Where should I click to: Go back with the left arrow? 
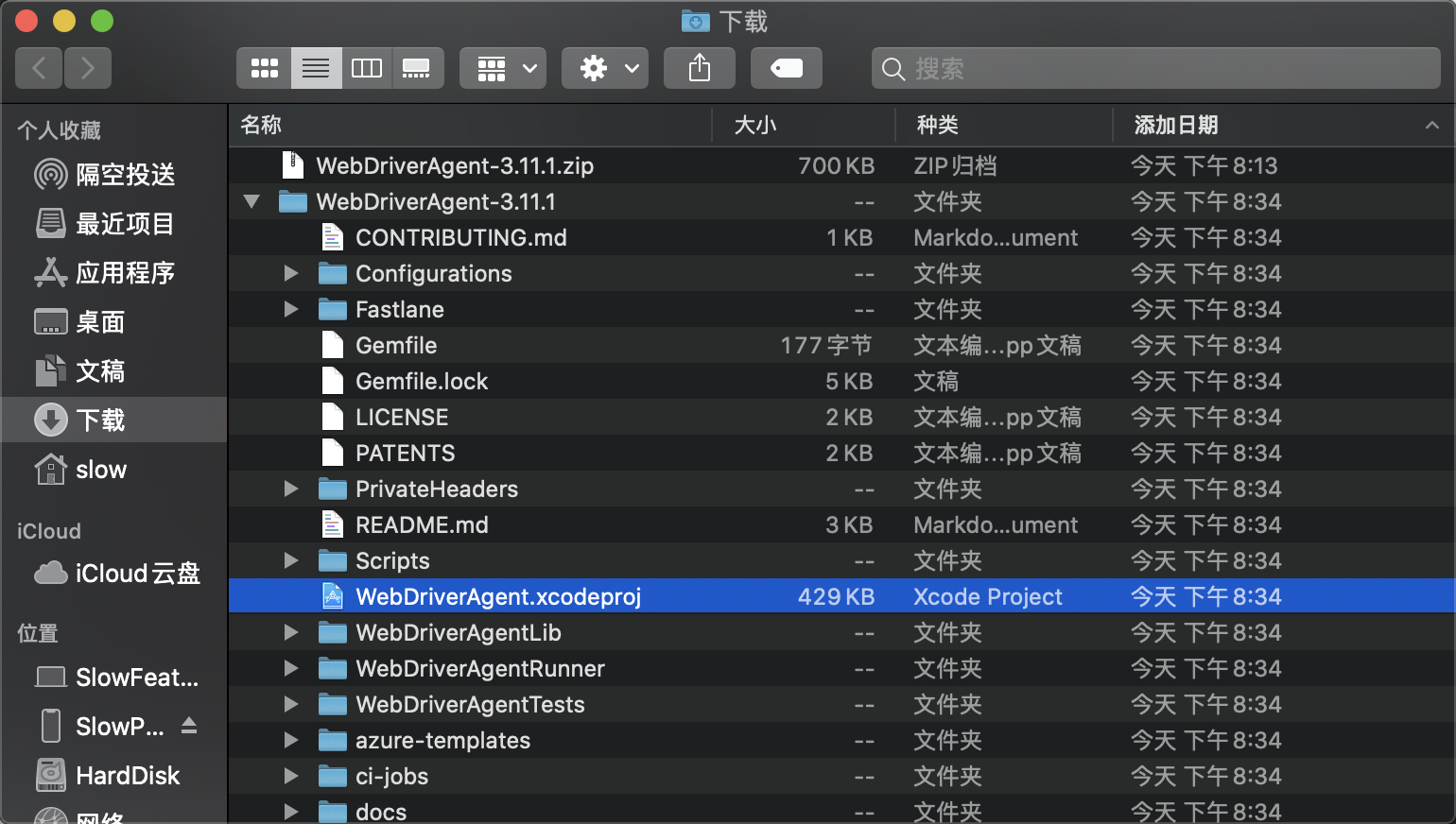[x=39, y=68]
